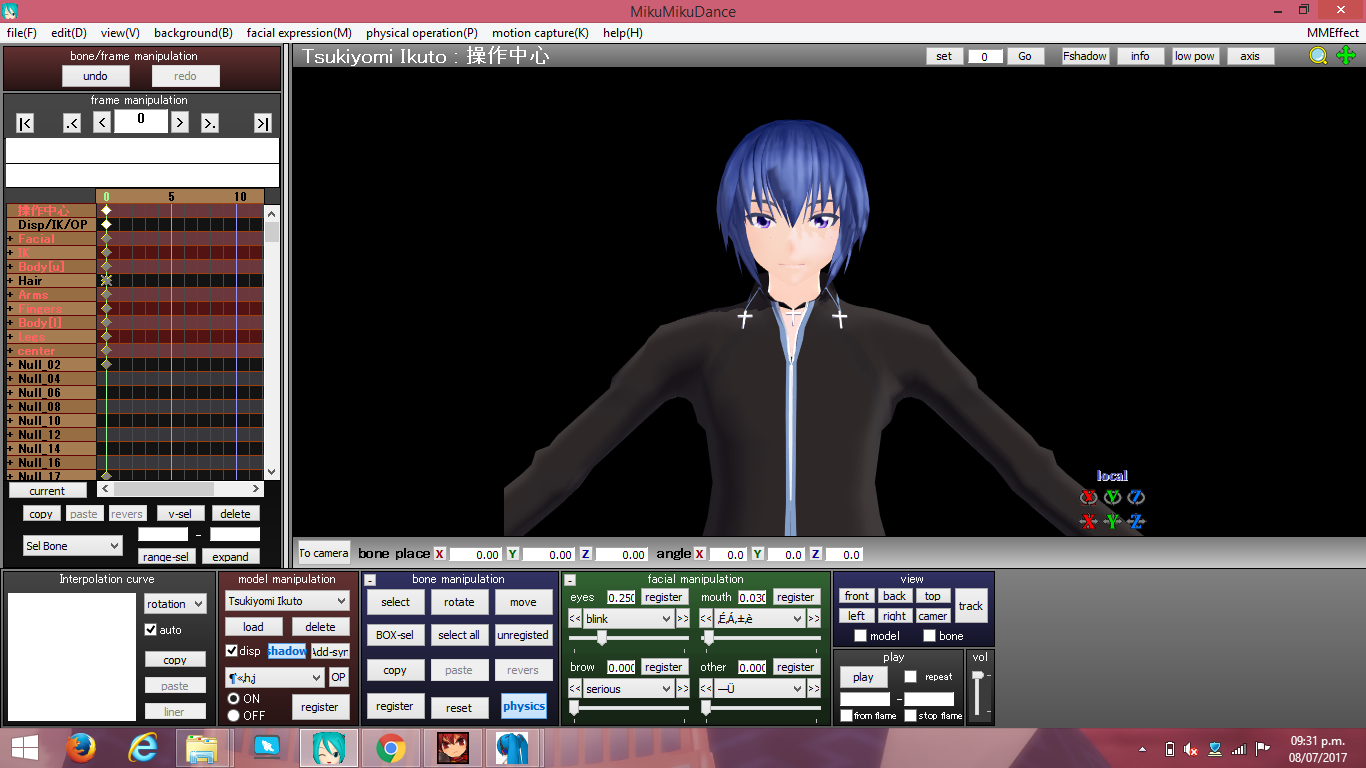The height and width of the screenshot is (768, 1366).
Task: Step back one frame arrow
Action: 102,122
